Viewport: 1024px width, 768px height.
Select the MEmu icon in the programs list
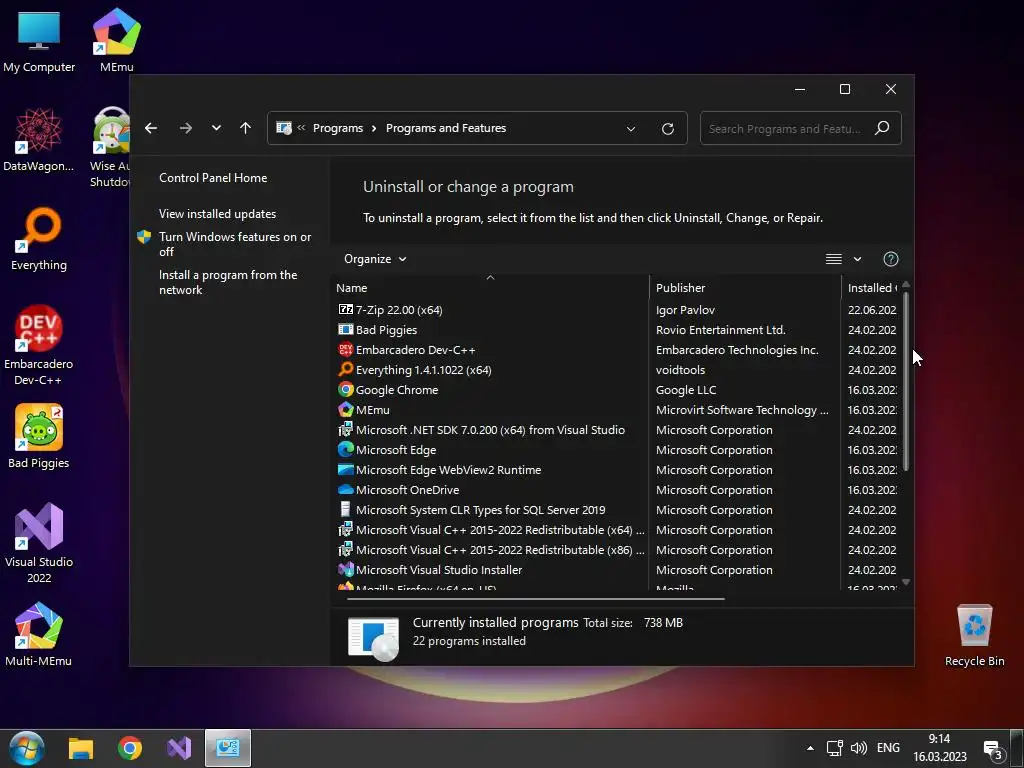[345, 409]
